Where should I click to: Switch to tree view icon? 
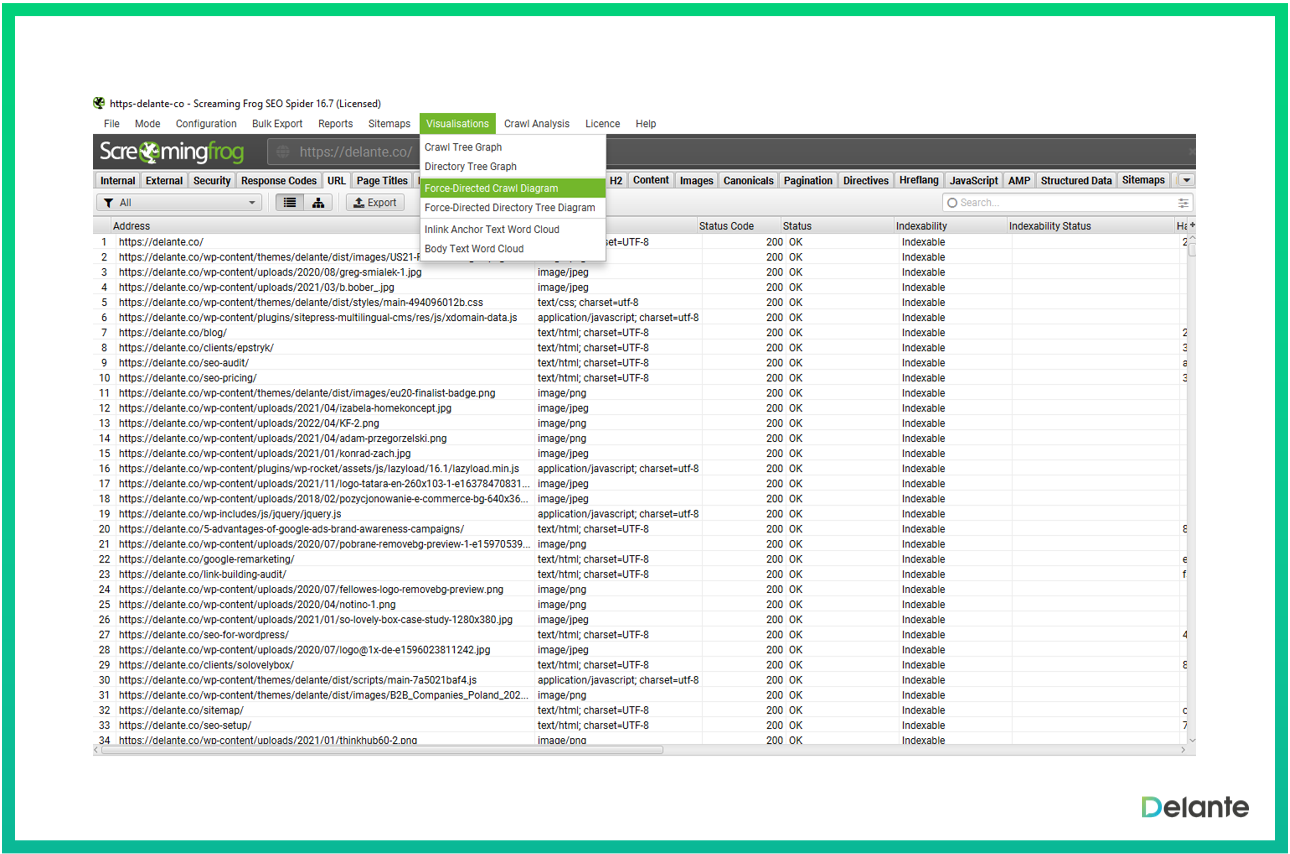point(318,203)
